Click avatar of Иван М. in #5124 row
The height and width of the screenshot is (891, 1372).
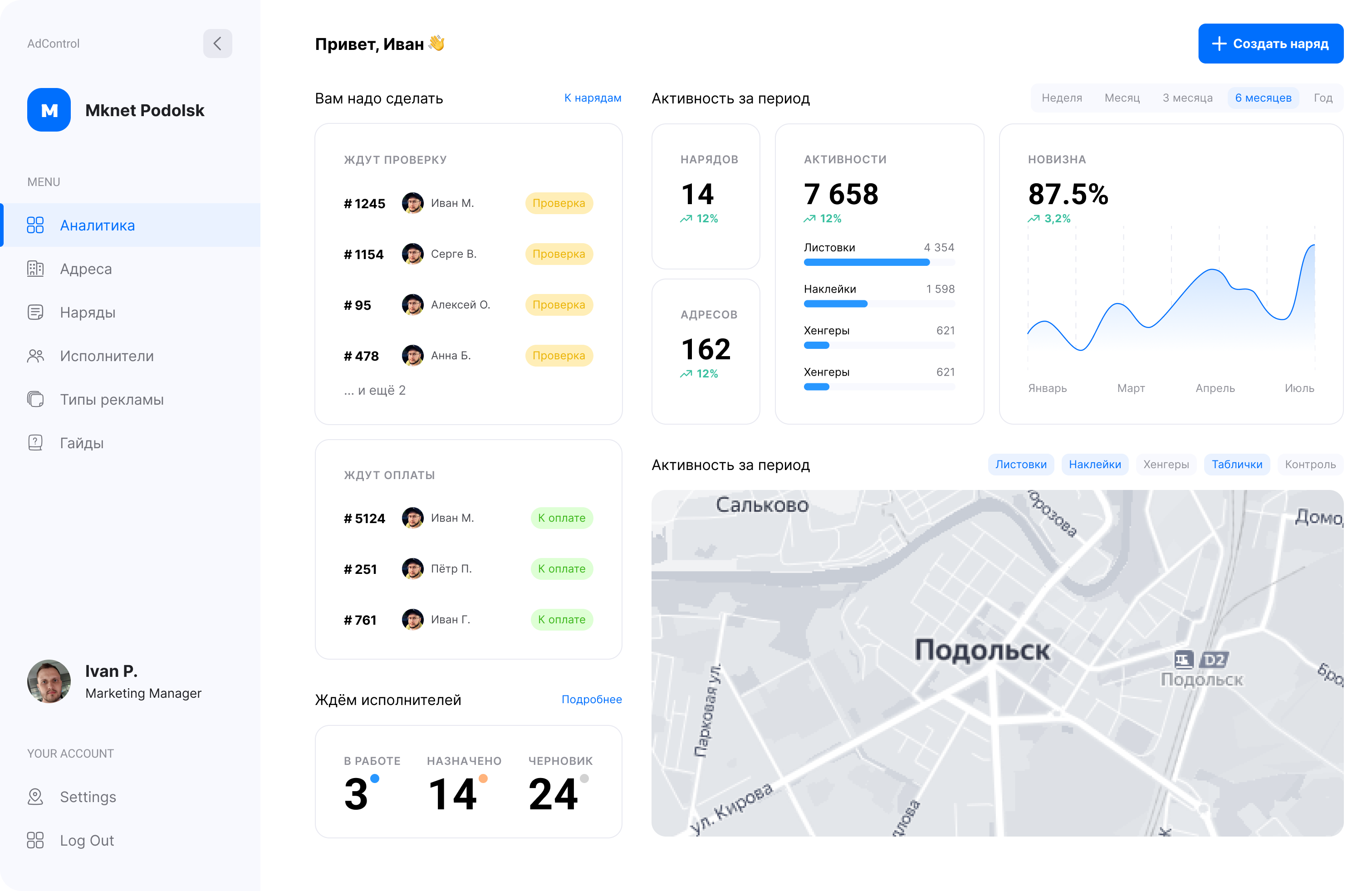[x=413, y=518]
